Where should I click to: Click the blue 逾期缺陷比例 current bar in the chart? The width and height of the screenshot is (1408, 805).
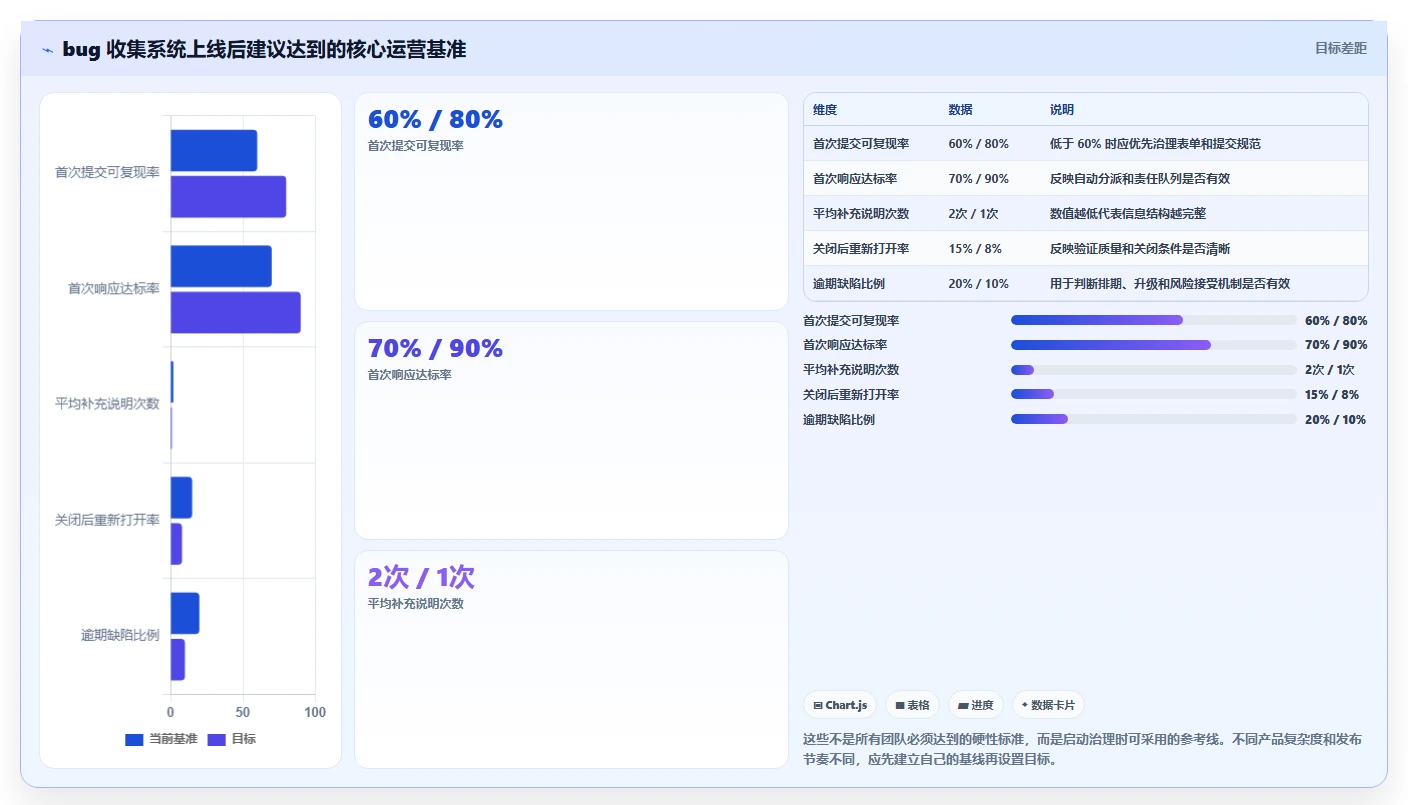tap(184, 613)
